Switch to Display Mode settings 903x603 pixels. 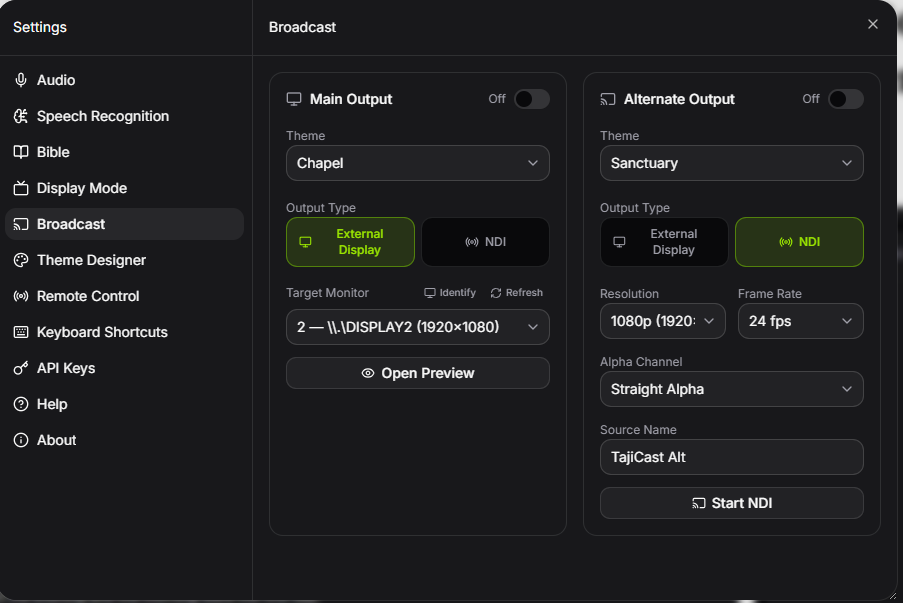pos(124,188)
